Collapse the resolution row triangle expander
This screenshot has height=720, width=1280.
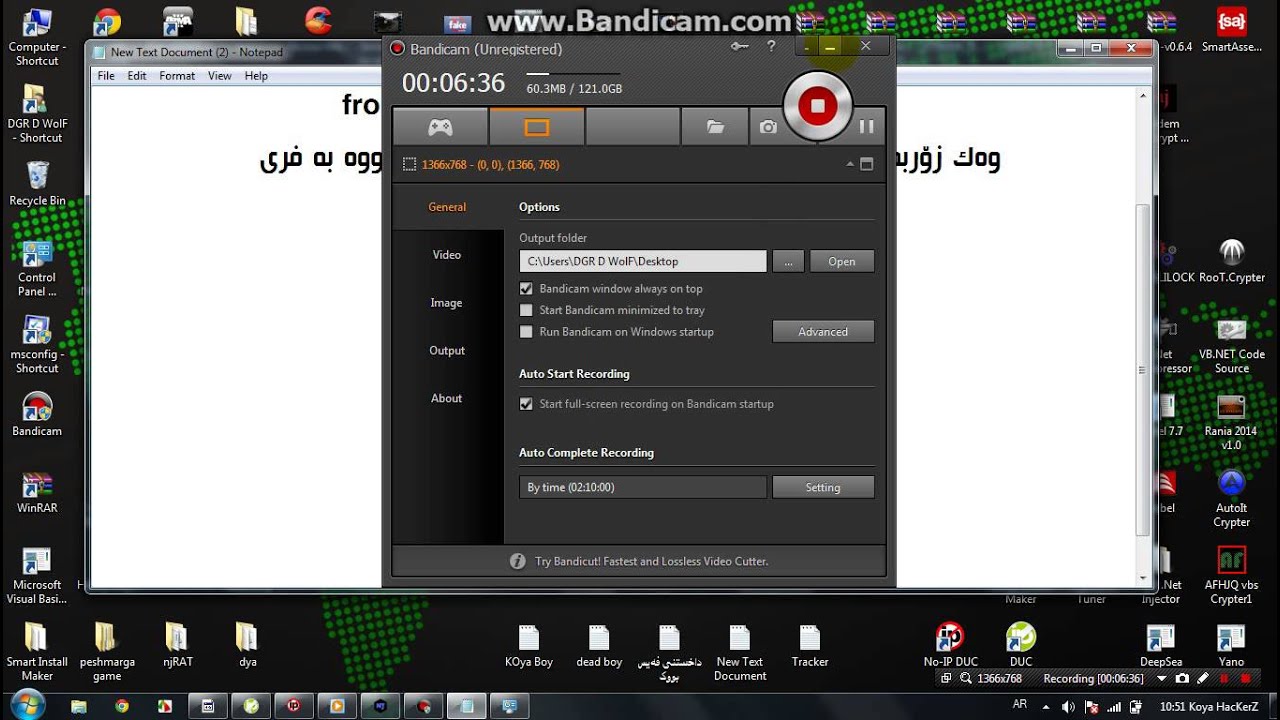coord(850,164)
